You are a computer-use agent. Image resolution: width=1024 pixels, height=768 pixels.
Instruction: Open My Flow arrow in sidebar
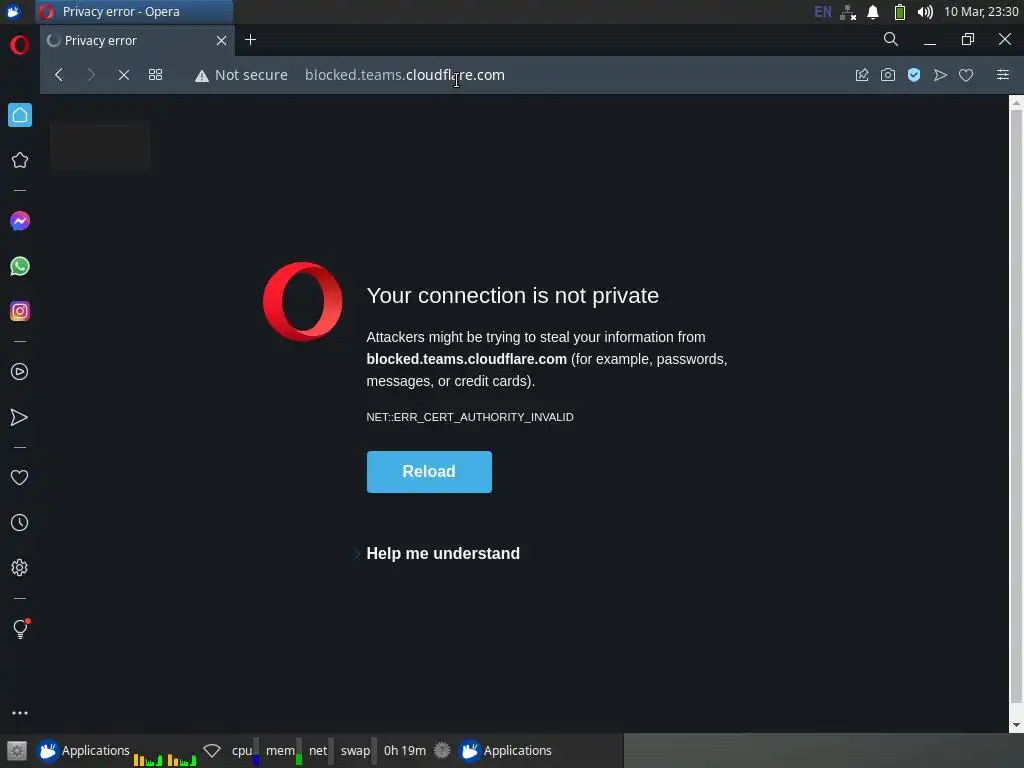[x=20, y=417]
